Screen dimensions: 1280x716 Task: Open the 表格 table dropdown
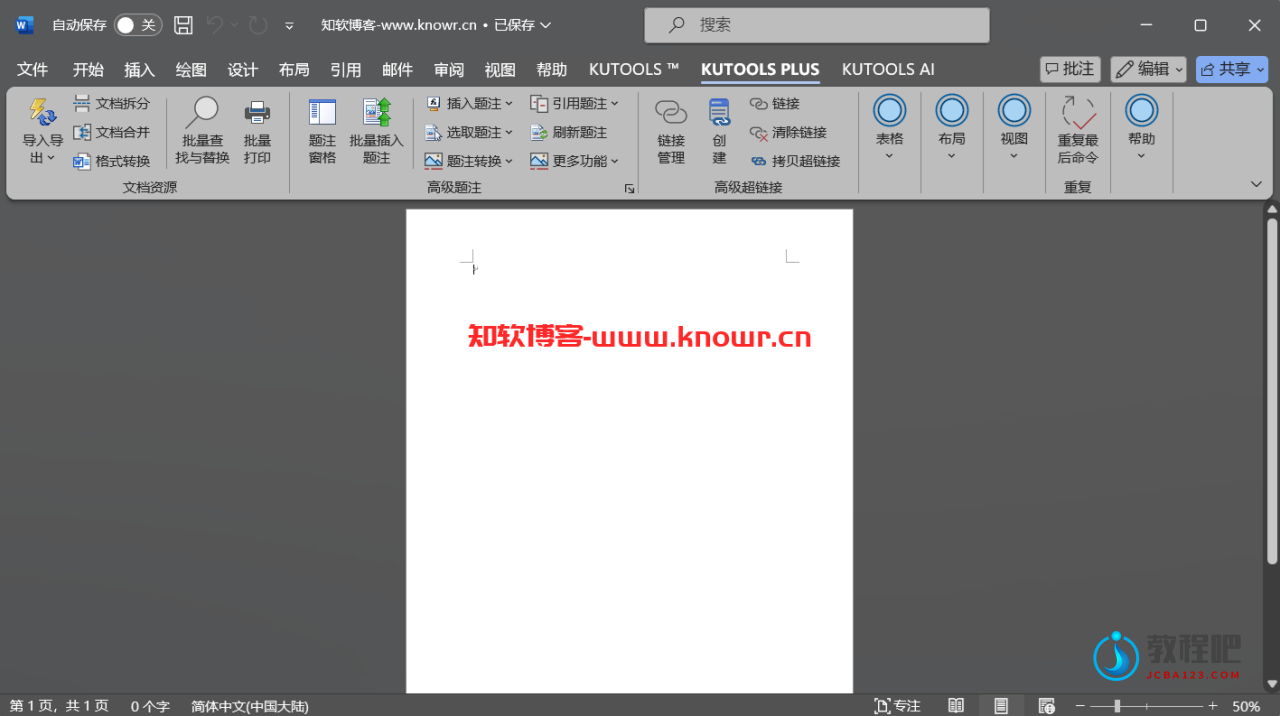[889, 128]
